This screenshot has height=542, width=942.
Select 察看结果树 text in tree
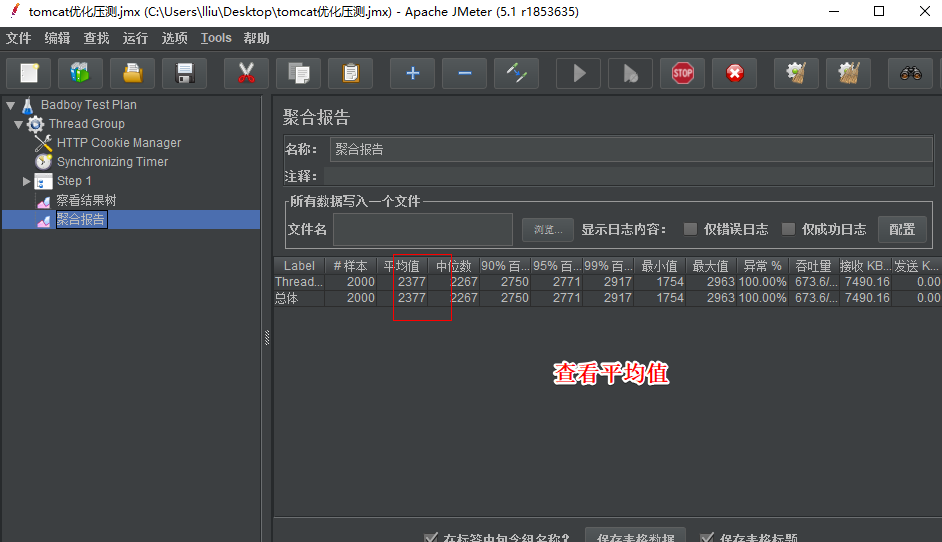(x=86, y=201)
